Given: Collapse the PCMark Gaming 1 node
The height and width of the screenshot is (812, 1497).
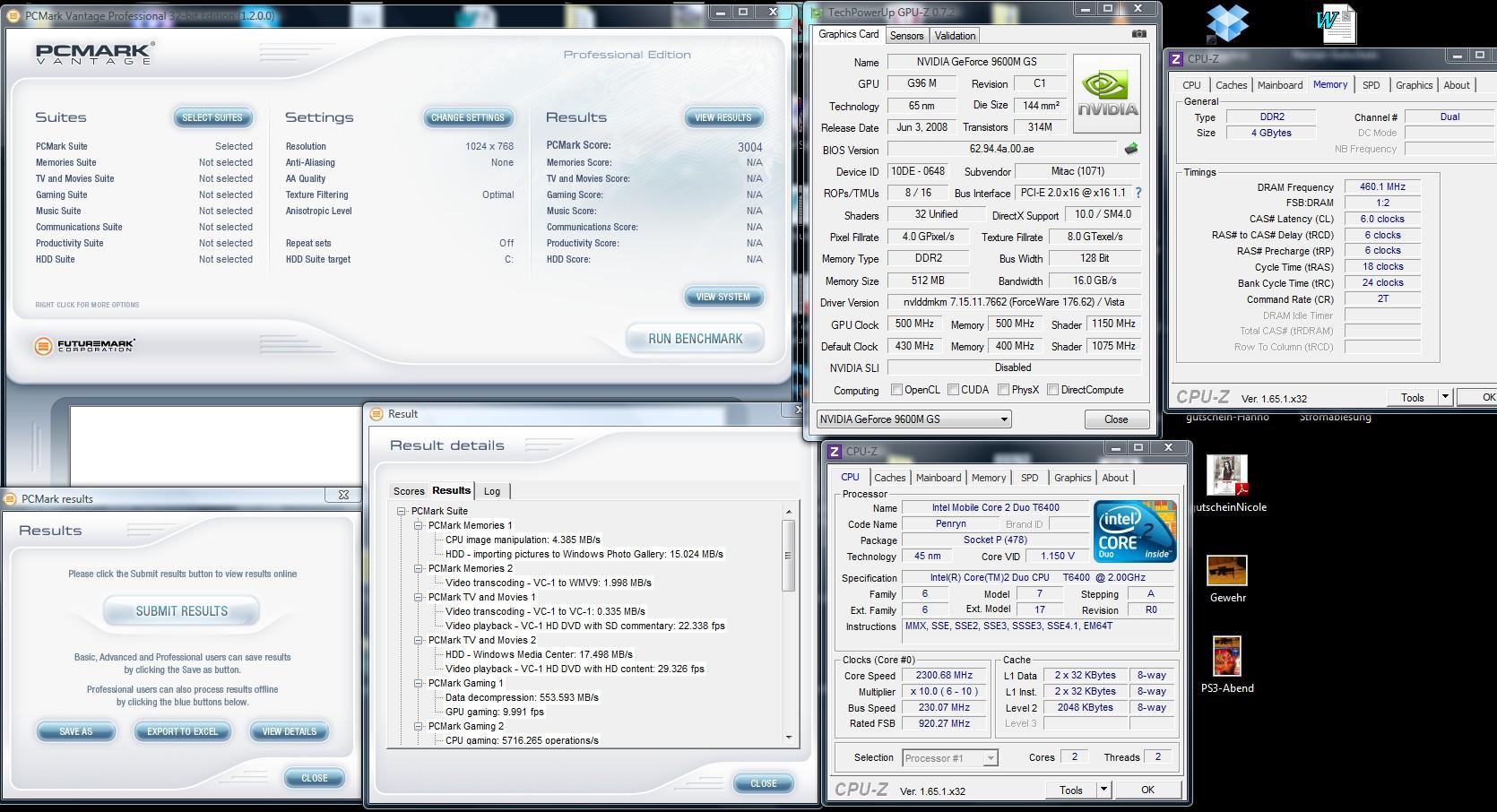Looking at the screenshot, I should point(418,683).
